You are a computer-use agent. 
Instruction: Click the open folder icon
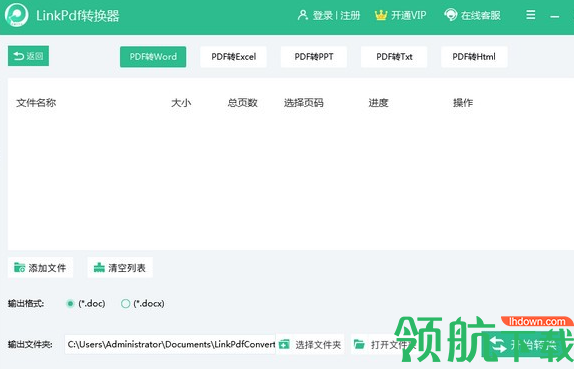pyautogui.click(x=359, y=344)
